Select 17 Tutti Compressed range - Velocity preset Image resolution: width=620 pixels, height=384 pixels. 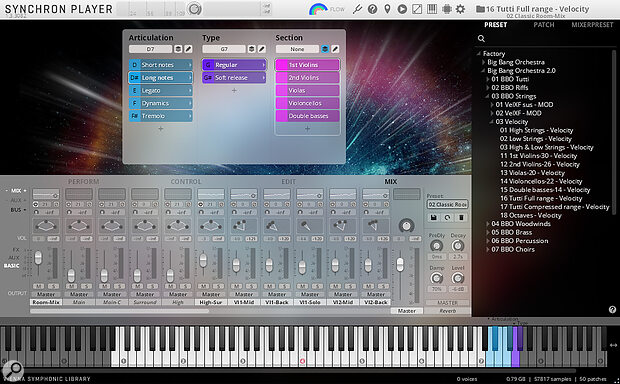point(554,207)
